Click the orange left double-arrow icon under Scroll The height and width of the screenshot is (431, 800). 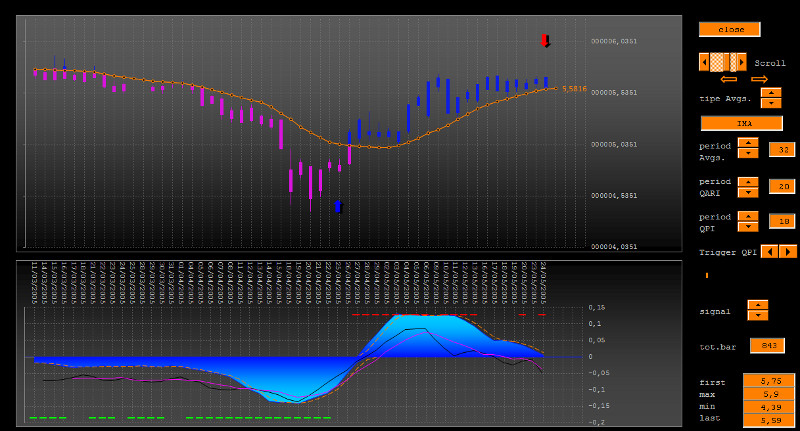click(728, 79)
